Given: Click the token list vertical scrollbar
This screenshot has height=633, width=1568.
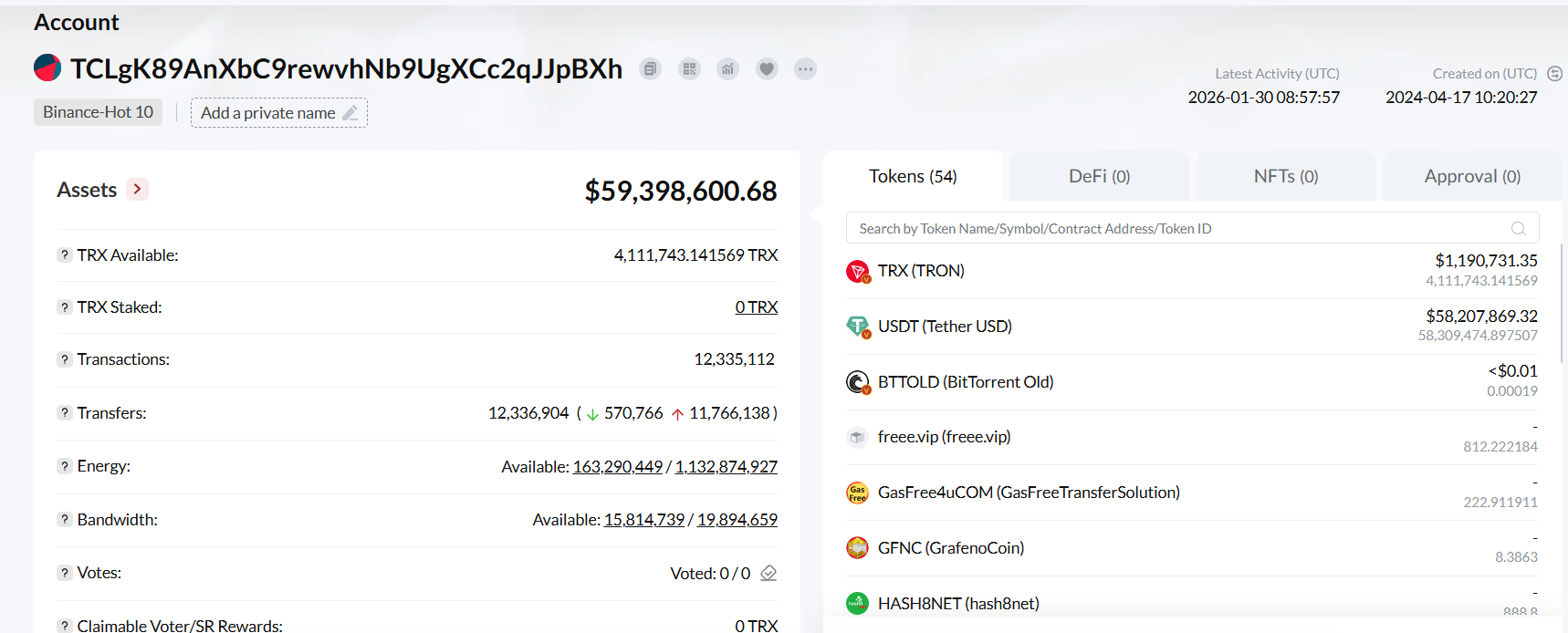Looking at the screenshot, I should click(1563, 303).
